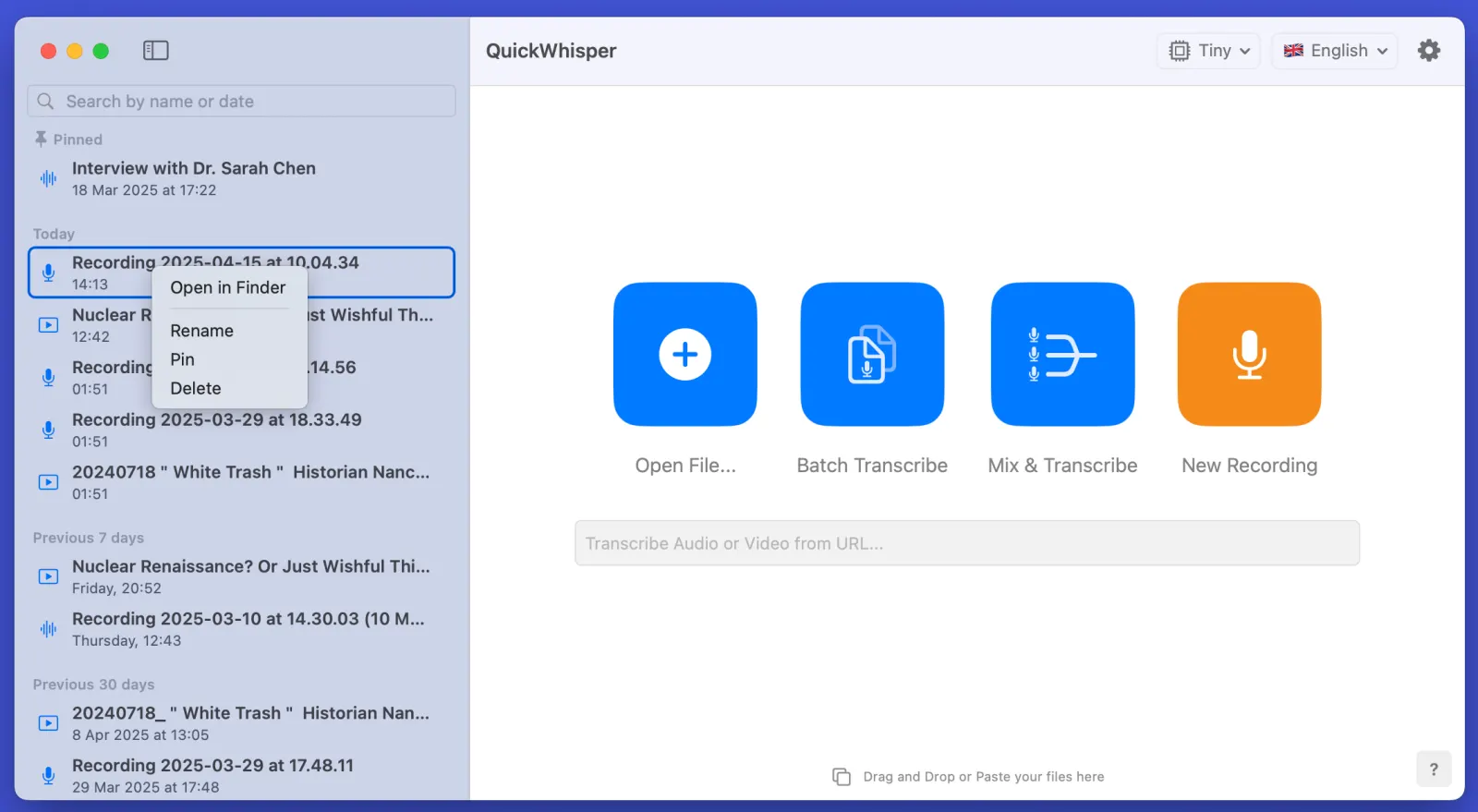1478x812 pixels.
Task: Select Recording 2025-03-29 at 17.48.11
Action: (241, 776)
